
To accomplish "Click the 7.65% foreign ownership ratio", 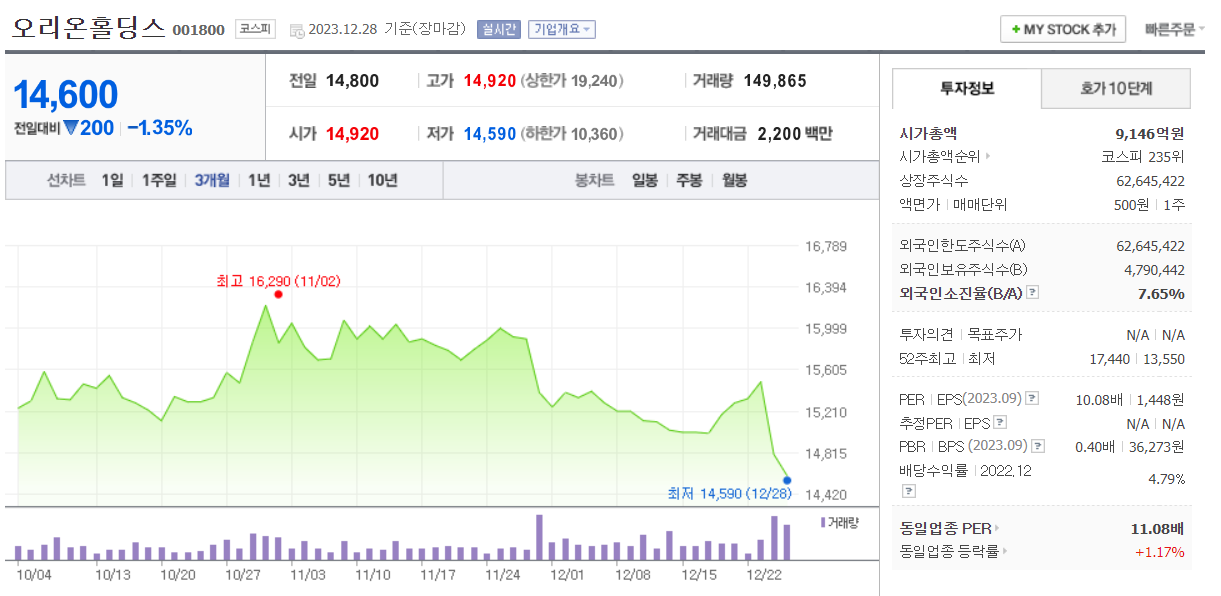I will (1161, 293).
